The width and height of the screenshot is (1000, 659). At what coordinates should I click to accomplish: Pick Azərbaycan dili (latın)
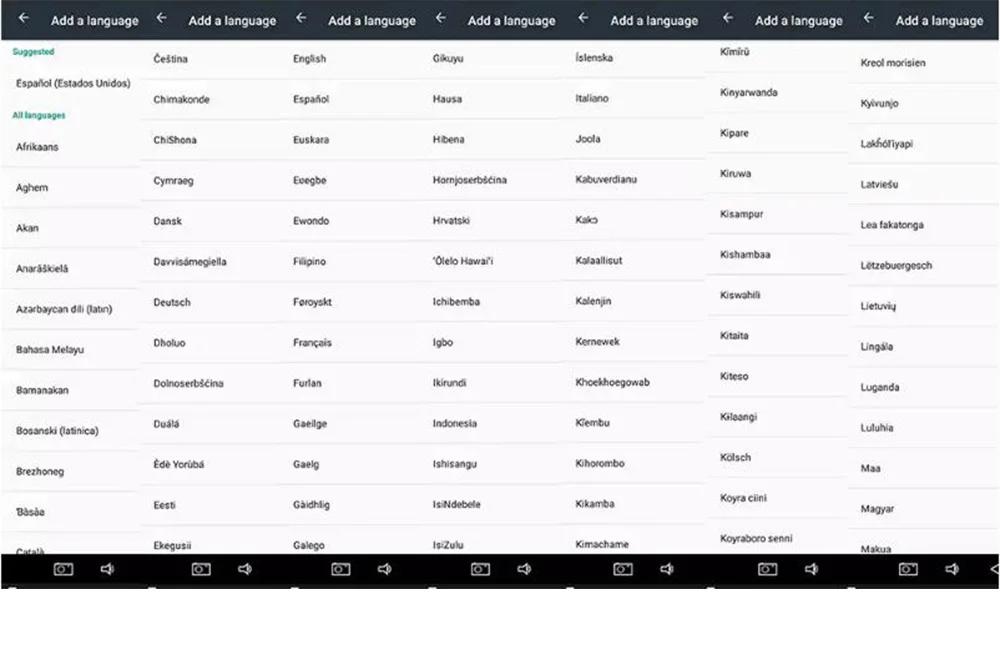tap(70, 309)
